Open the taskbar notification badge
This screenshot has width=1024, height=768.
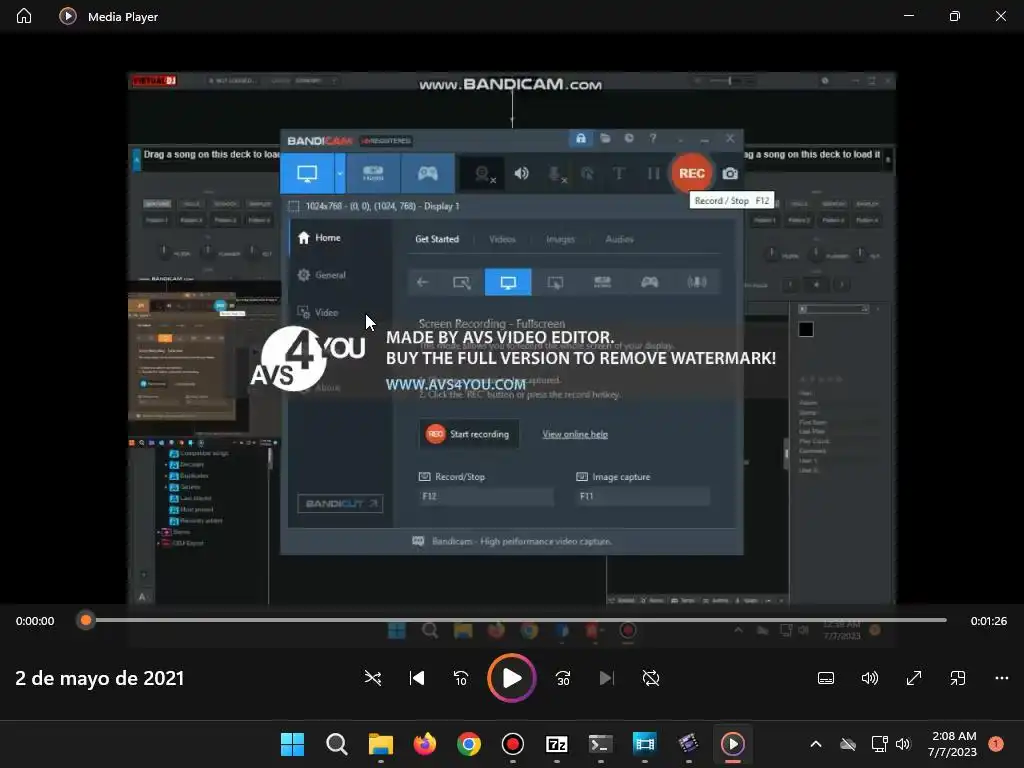pyautogui.click(x=996, y=744)
